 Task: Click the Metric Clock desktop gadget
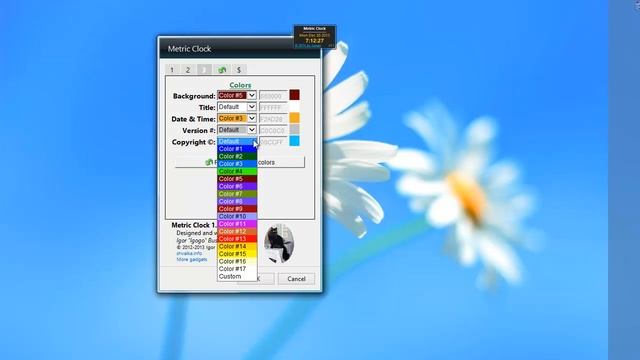(315, 37)
